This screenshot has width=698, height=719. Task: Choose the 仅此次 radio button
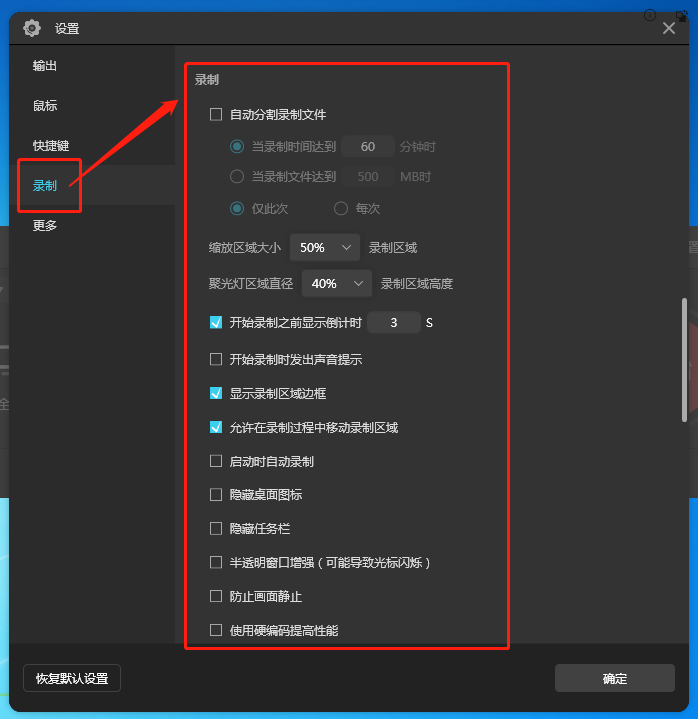tap(237, 209)
